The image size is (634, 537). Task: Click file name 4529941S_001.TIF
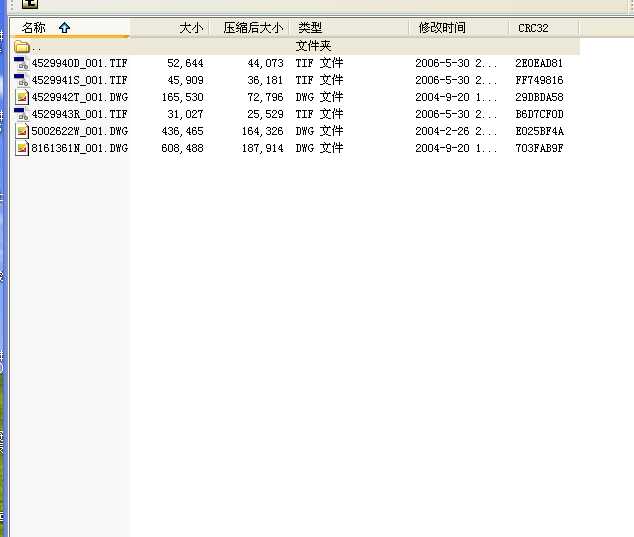(79, 80)
